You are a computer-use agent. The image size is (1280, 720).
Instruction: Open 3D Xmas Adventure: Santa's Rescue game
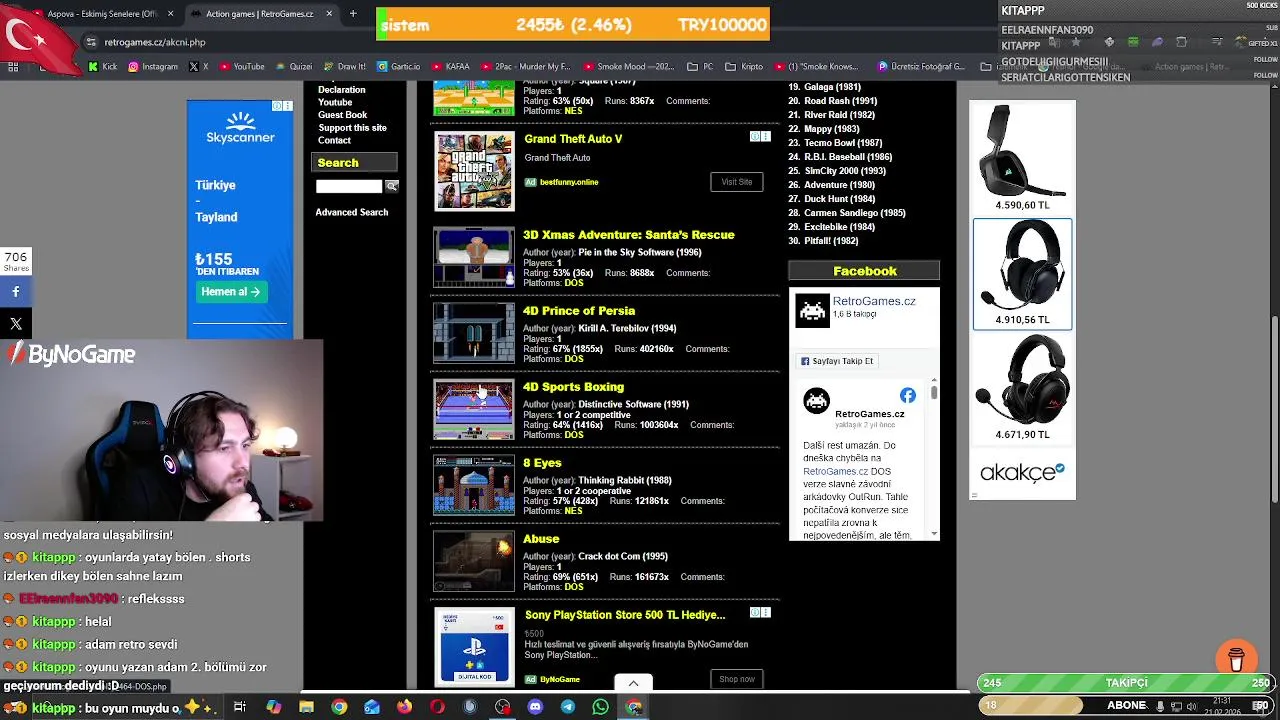coord(629,235)
